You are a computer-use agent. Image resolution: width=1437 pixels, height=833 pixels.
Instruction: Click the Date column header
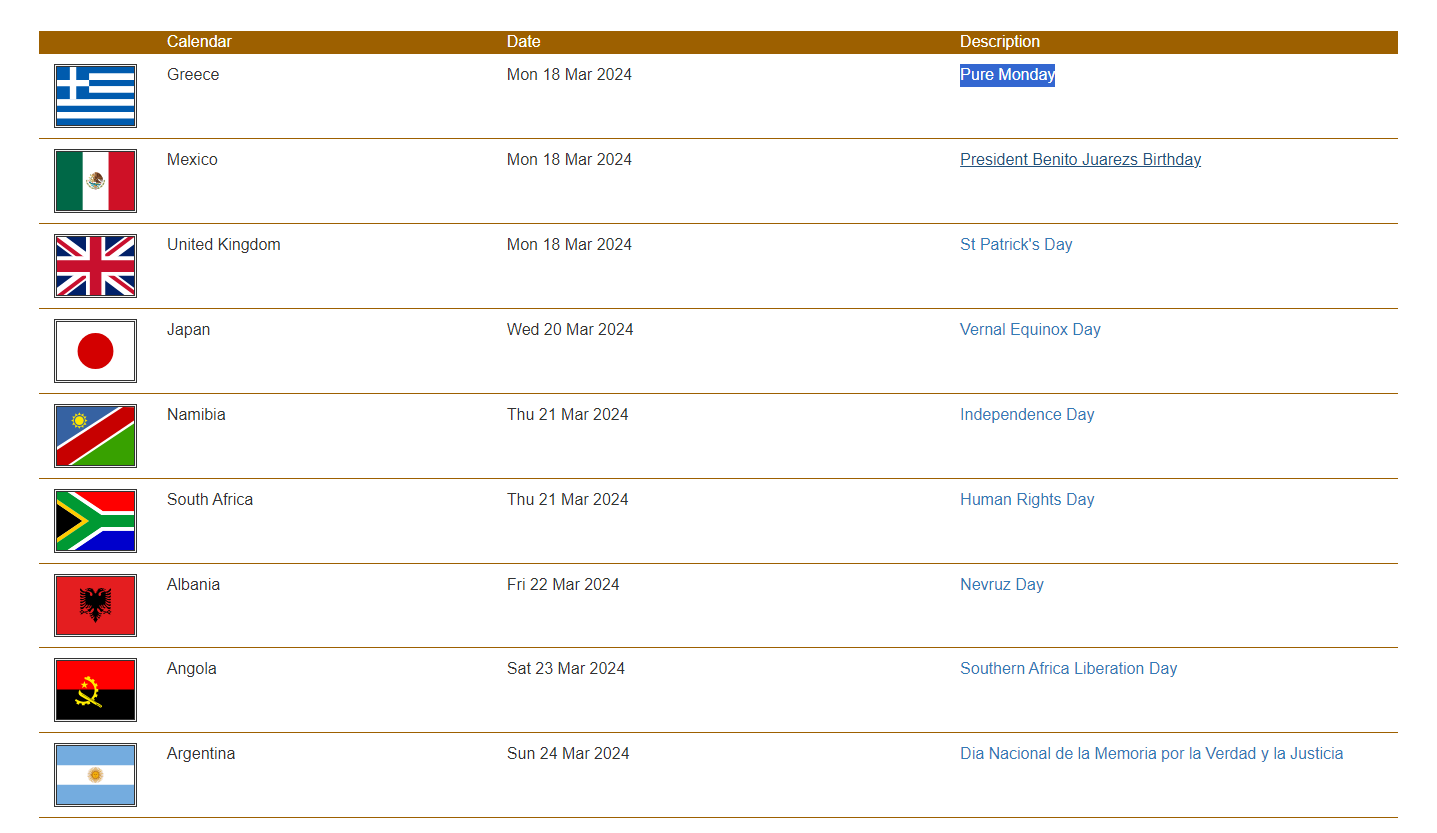(523, 42)
